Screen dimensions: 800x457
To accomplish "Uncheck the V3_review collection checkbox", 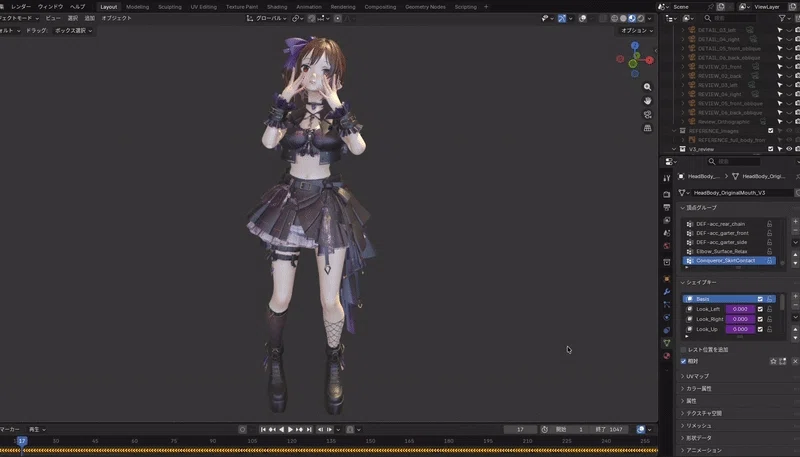I will click(x=770, y=149).
